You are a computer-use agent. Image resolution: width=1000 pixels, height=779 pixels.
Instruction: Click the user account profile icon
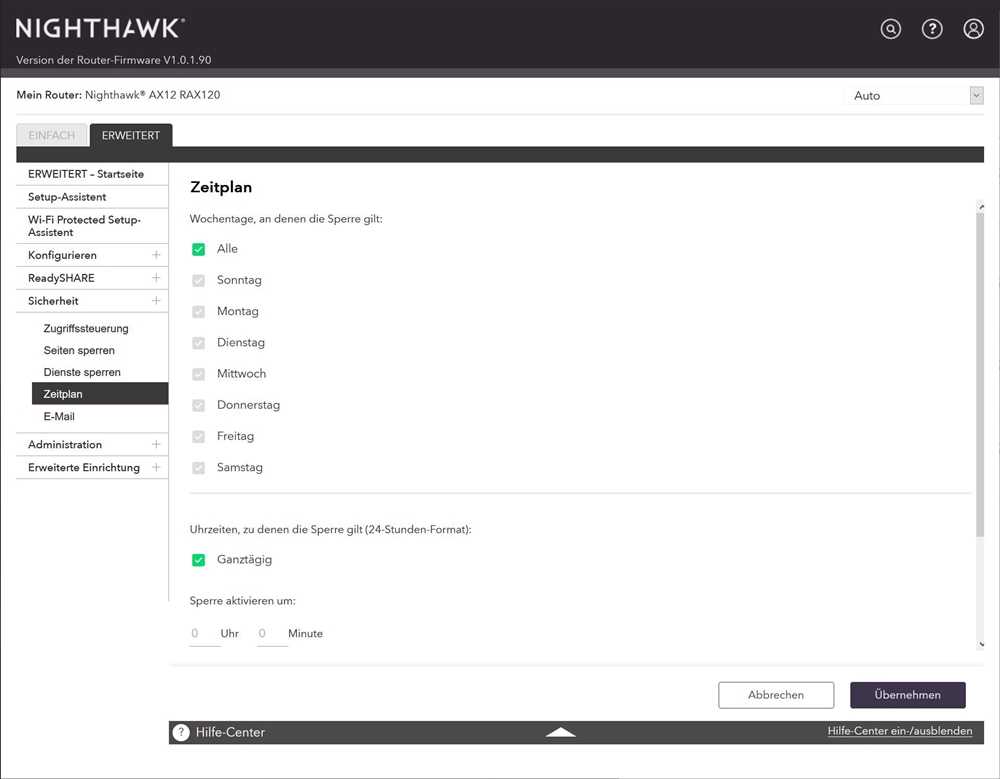pyautogui.click(x=973, y=29)
